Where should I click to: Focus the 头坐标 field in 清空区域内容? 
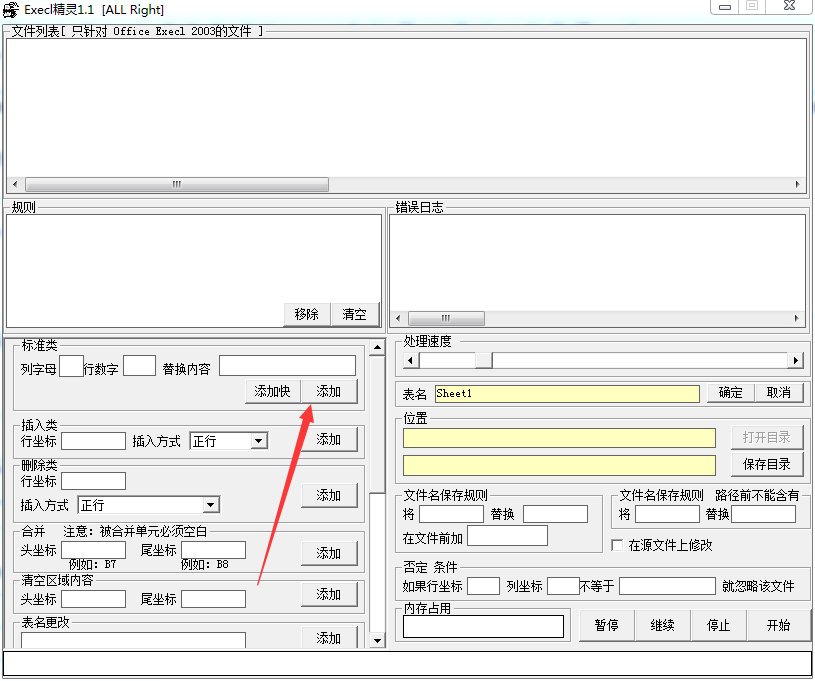tap(94, 599)
